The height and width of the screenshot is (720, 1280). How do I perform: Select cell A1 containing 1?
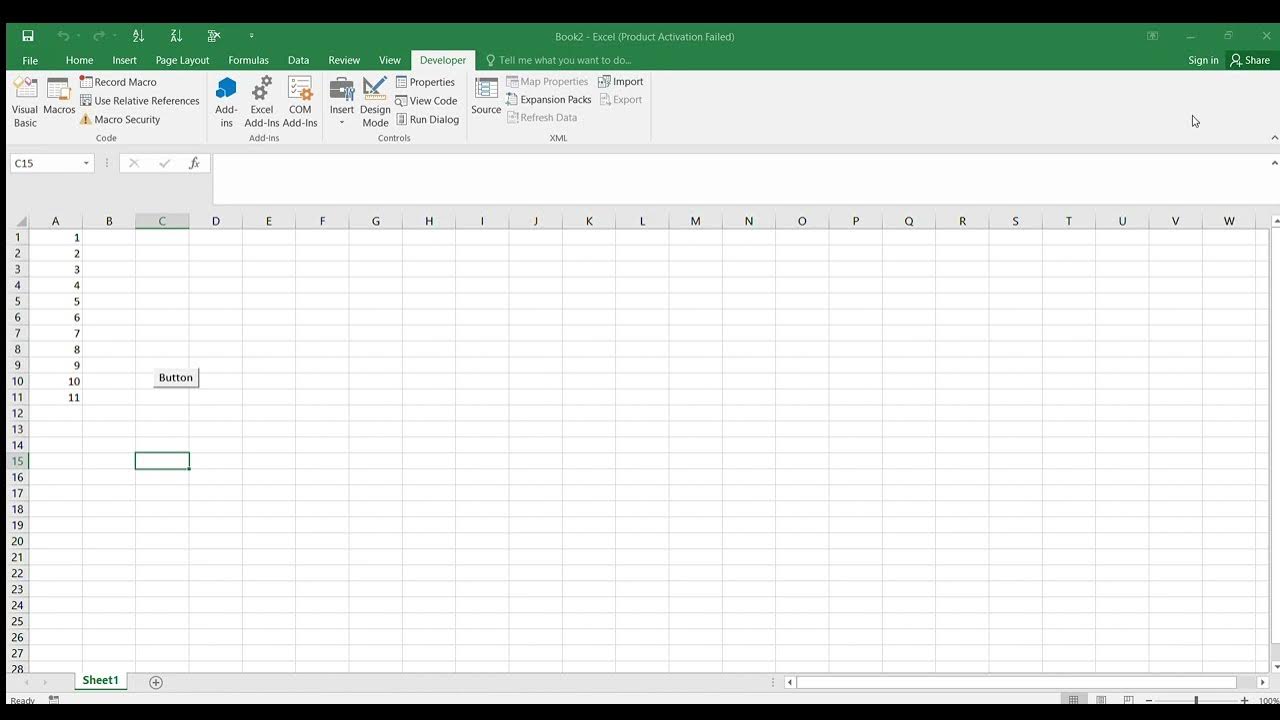tap(55, 237)
